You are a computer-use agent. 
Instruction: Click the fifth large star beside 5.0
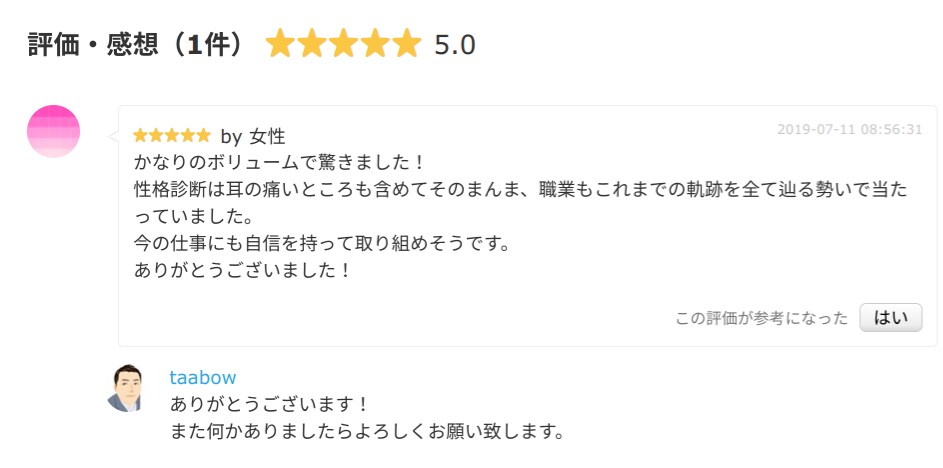point(407,43)
